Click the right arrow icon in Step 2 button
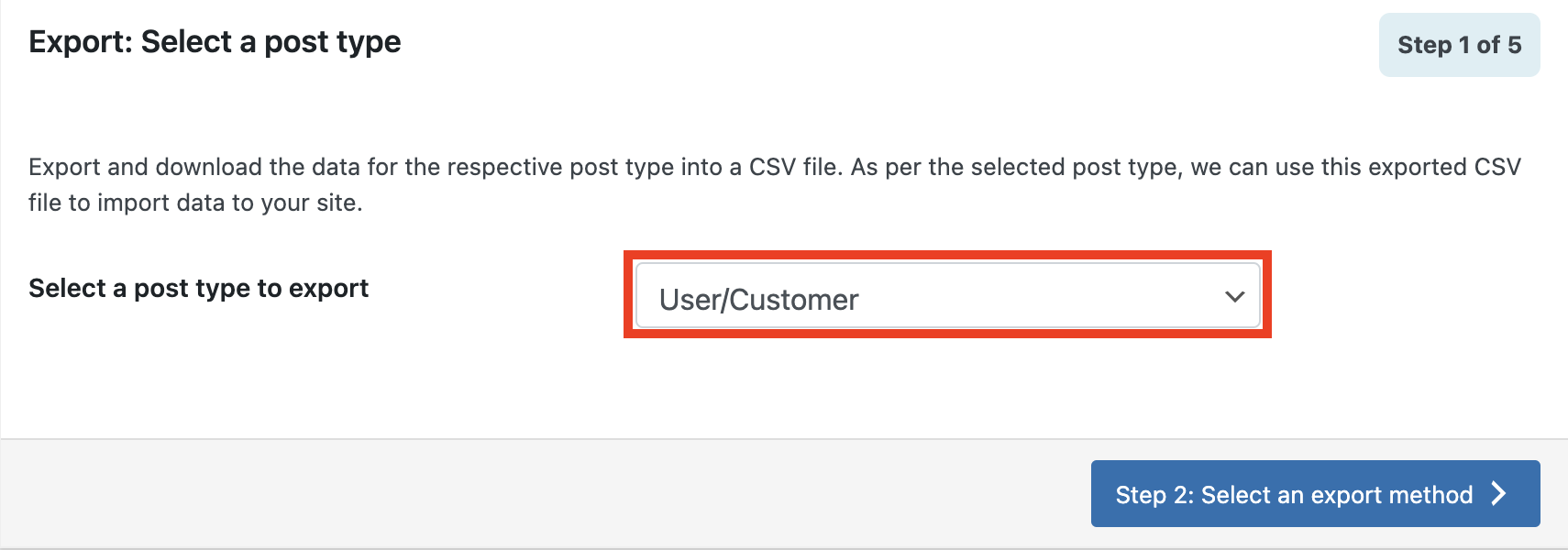Image resolution: width=1568 pixels, height=550 pixels. (1499, 493)
